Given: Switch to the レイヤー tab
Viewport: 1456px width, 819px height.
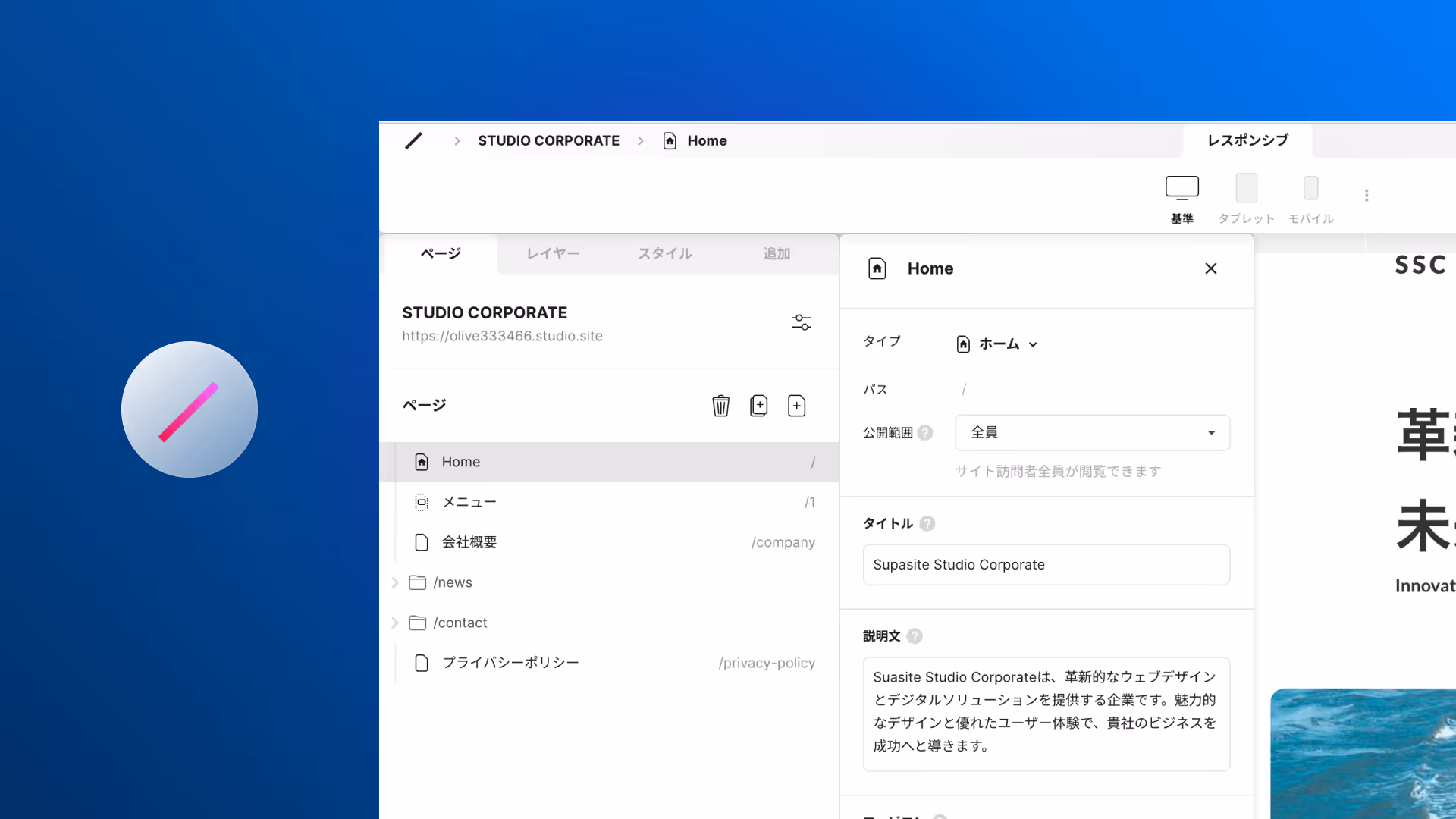Looking at the screenshot, I should click(553, 254).
